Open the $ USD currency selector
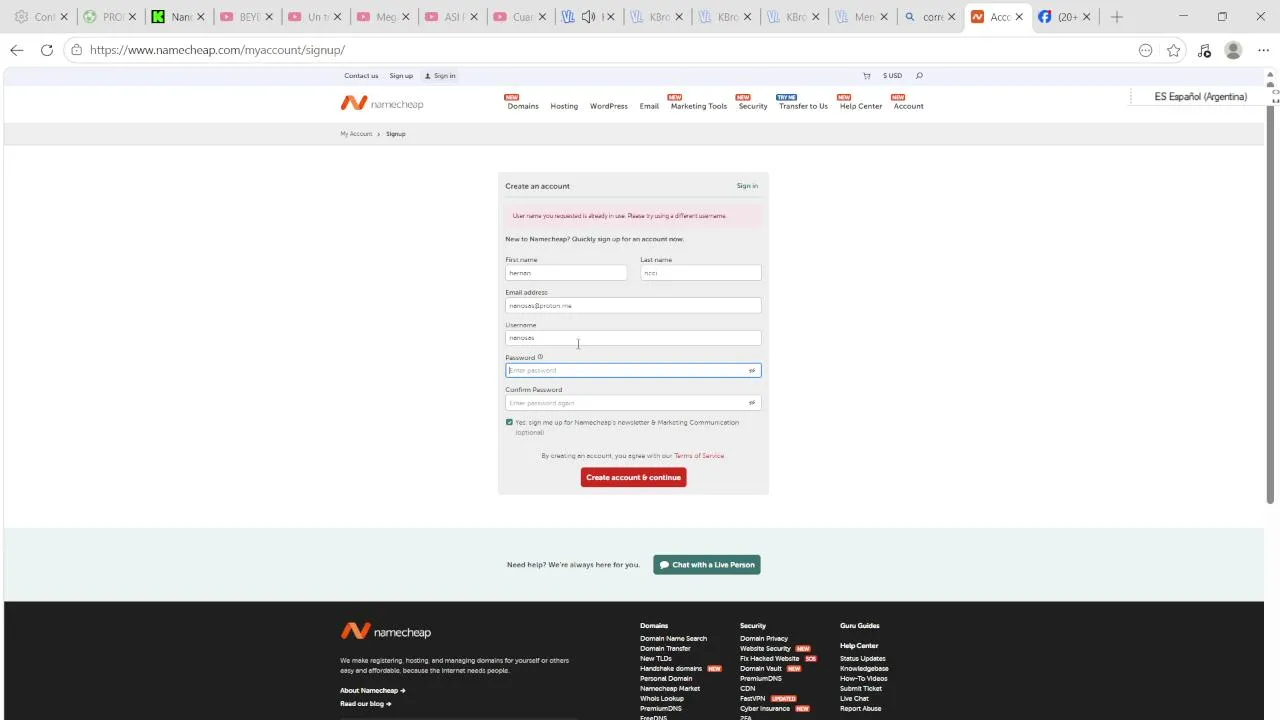 tap(892, 76)
